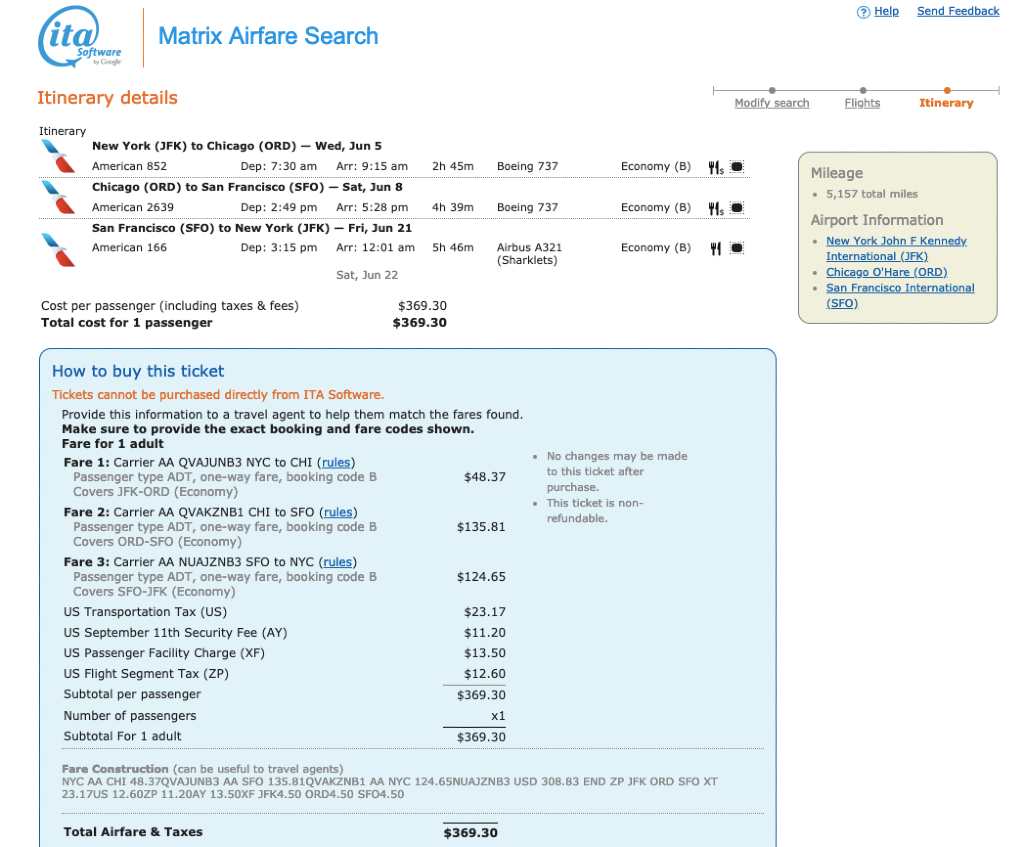
Task: Click meal icon for American 852
Action: coord(716,167)
